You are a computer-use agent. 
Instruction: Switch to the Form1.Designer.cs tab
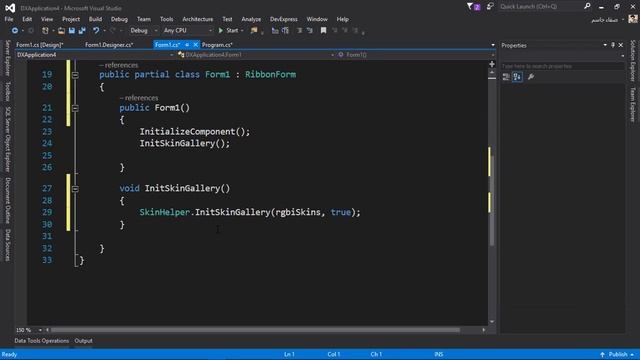109,45
